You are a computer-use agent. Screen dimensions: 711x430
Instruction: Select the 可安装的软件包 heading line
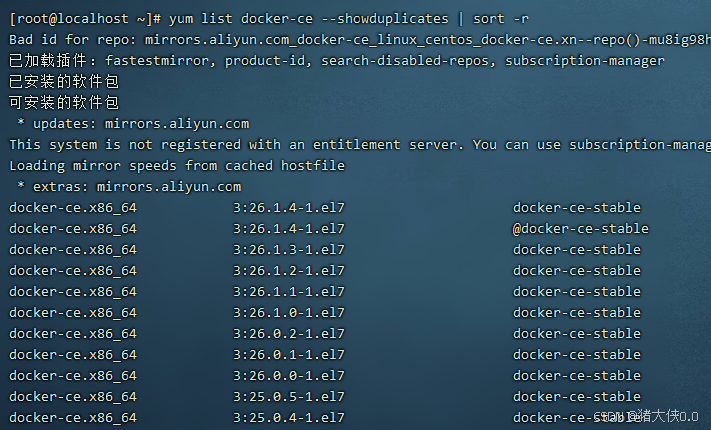pyautogui.click(x=64, y=103)
